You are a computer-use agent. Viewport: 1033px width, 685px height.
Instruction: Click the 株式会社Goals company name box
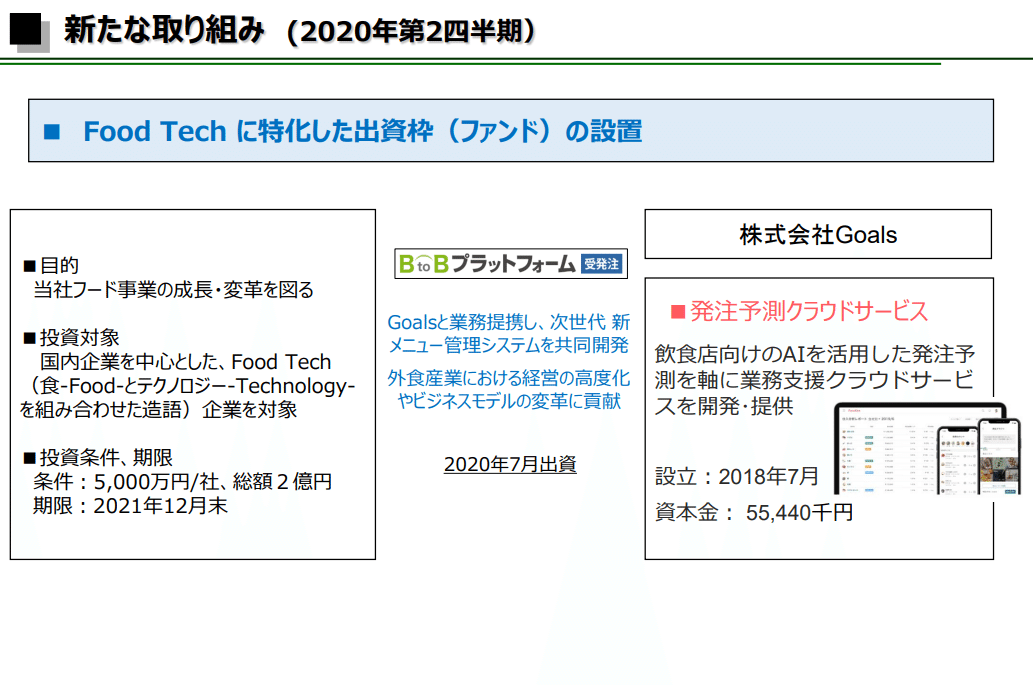[x=818, y=234]
